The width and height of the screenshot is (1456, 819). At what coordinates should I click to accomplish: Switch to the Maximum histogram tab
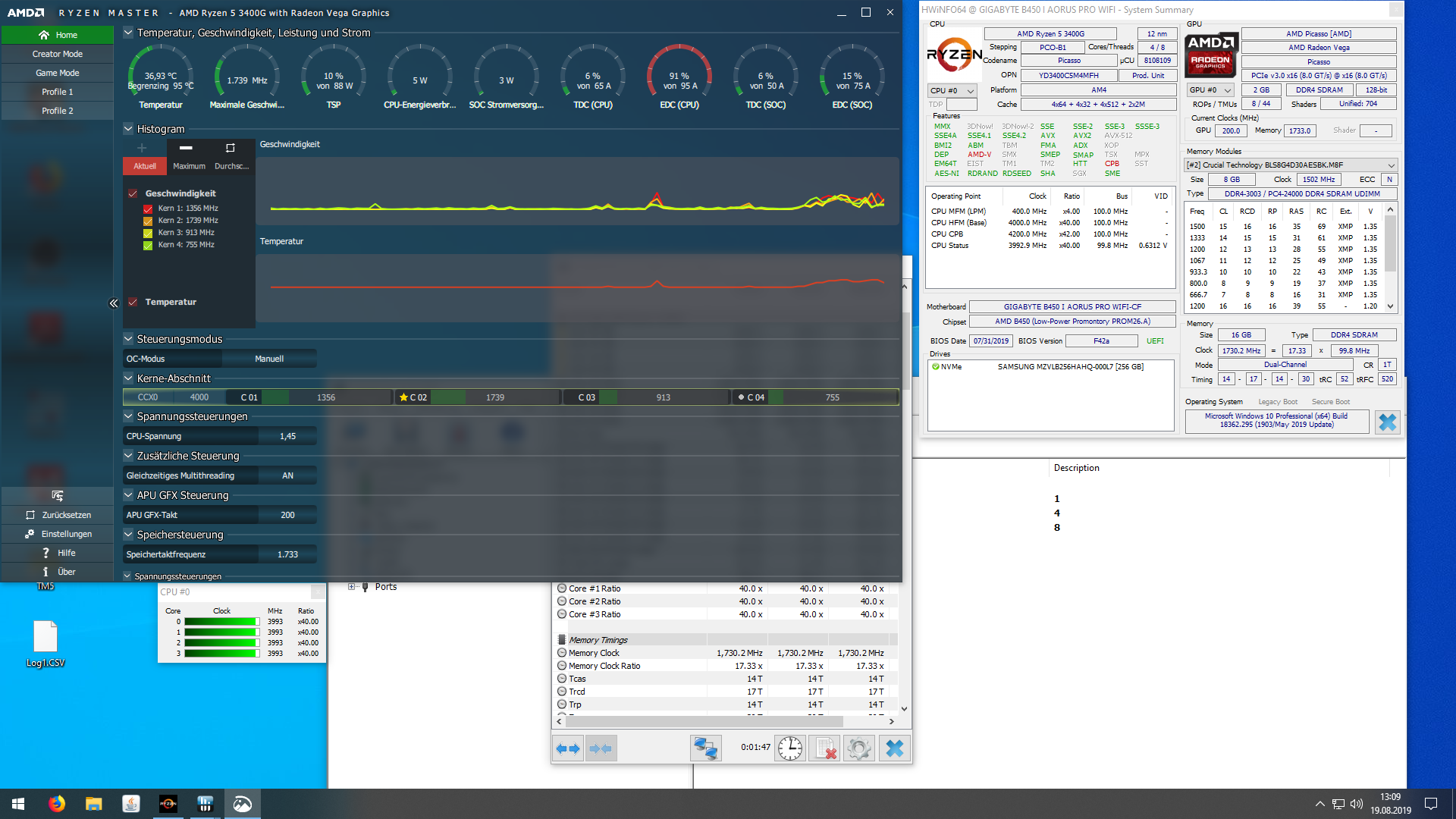pos(189,166)
